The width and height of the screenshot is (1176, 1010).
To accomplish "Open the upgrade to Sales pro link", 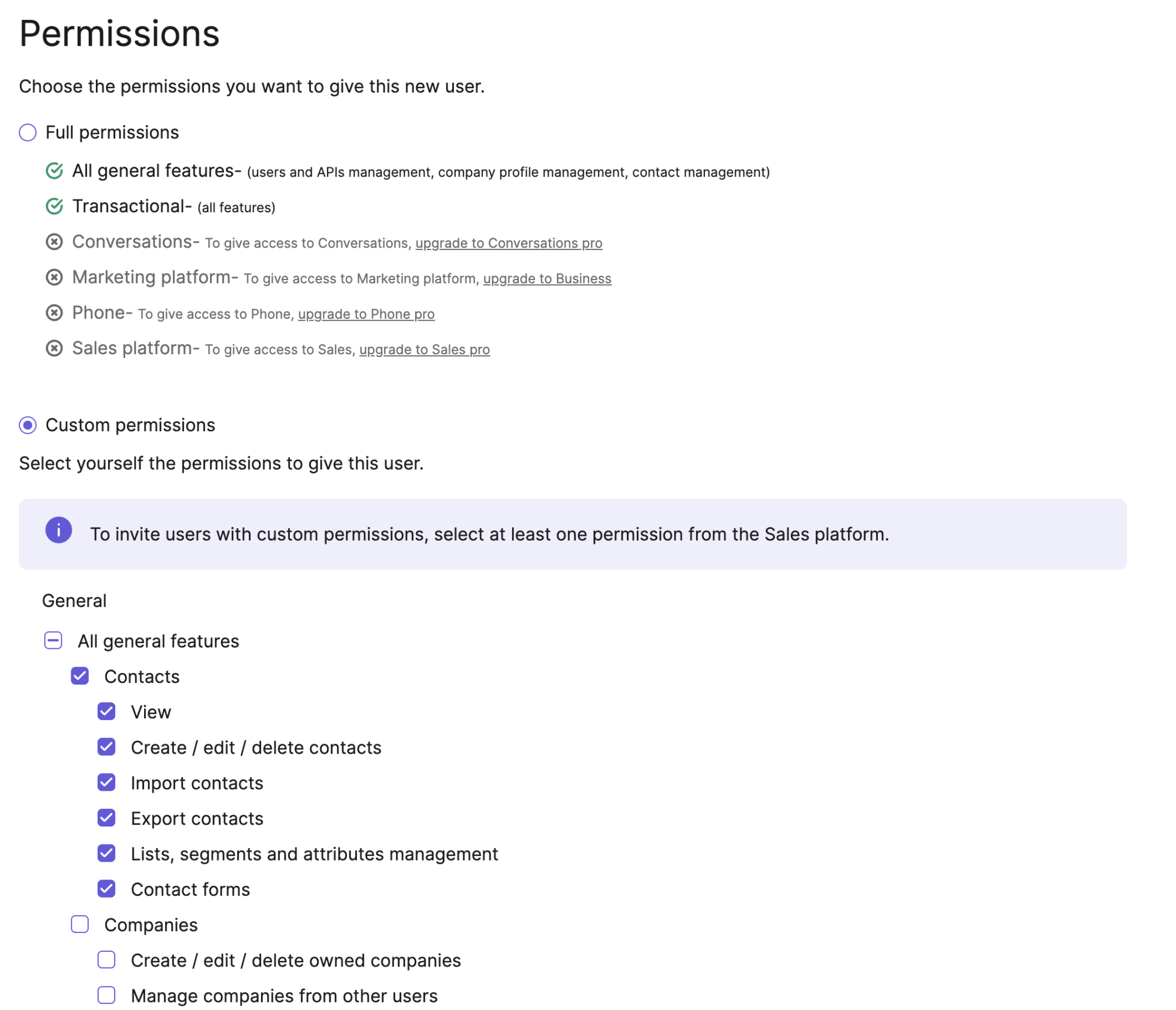I will 425,350.
